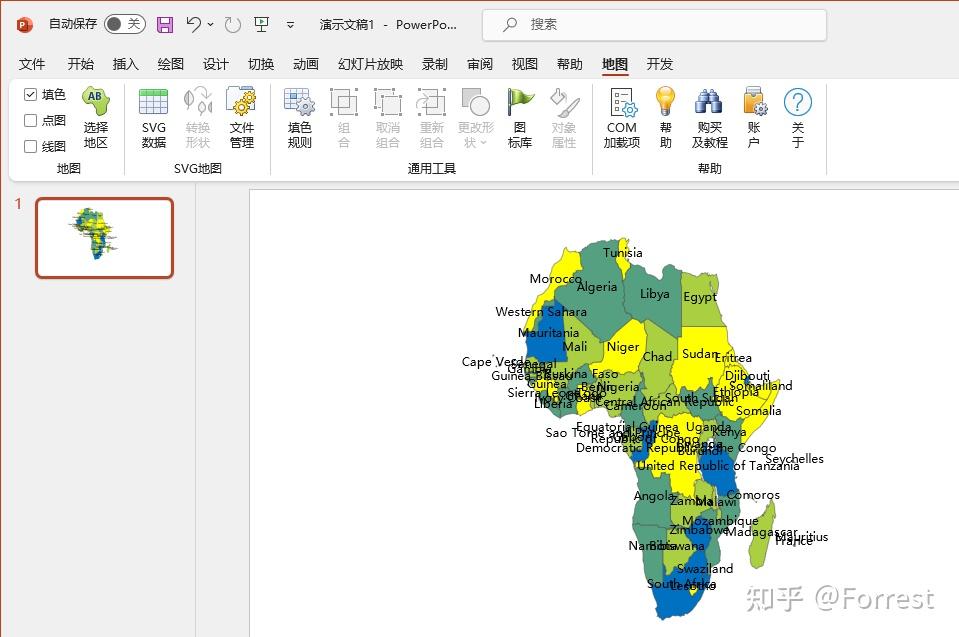
Task: Select slide 1 thumbnail in the panel
Action: pyautogui.click(x=104, y=237)
